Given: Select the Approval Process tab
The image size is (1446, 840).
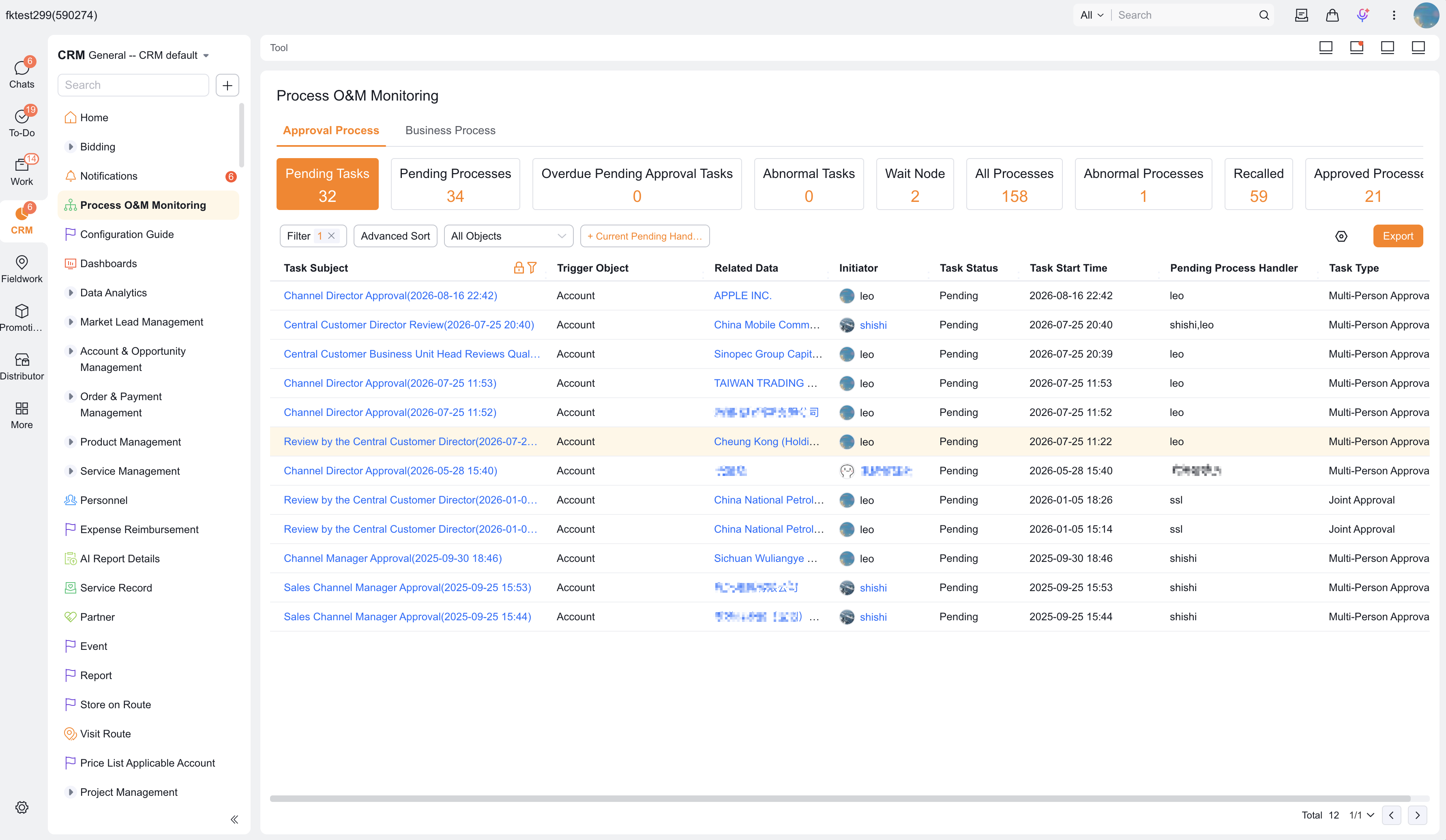Looking at the screenshot, I should 330,130.
